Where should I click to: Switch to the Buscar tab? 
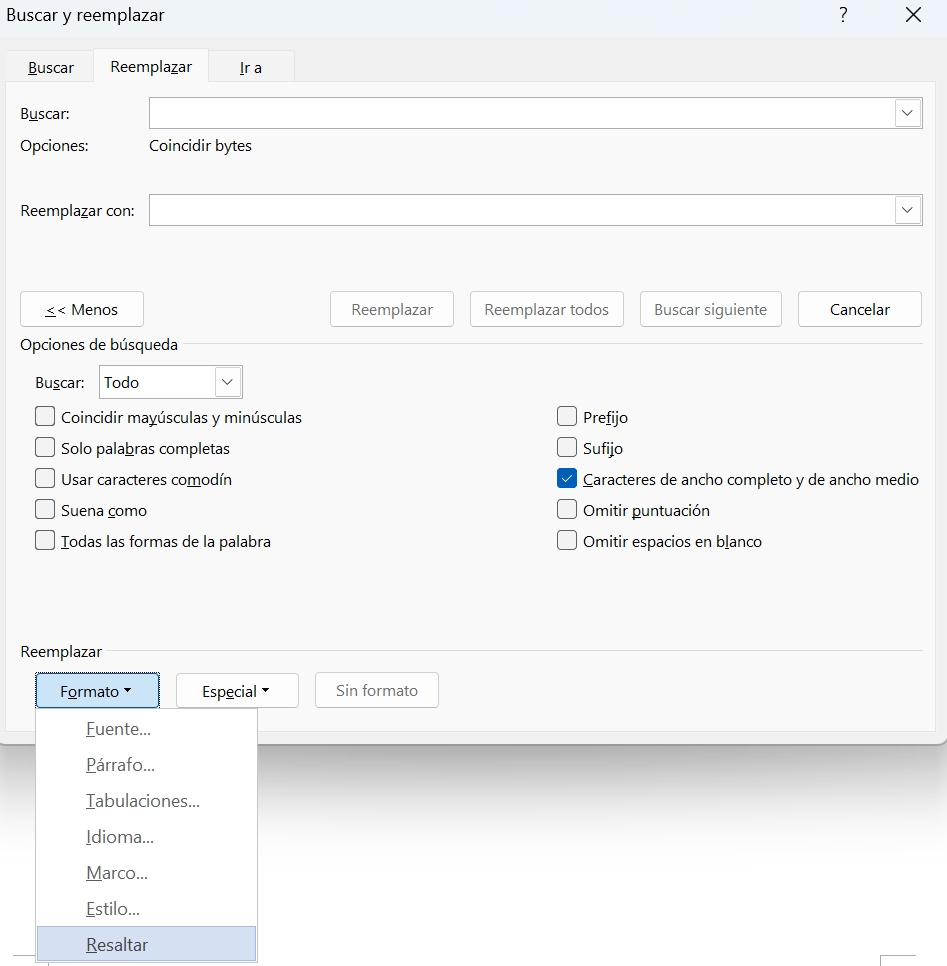(51, 67)
